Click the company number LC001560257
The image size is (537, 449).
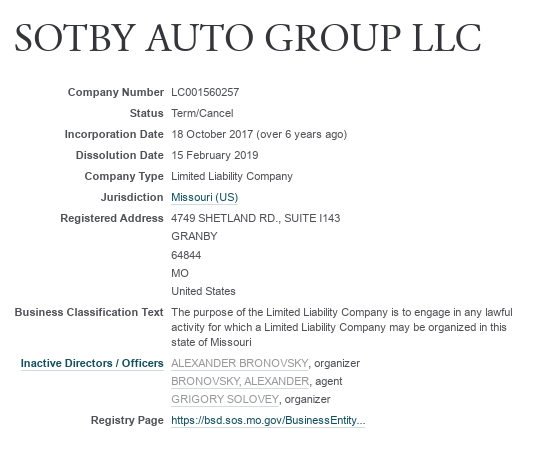click(x=205, y=92)
